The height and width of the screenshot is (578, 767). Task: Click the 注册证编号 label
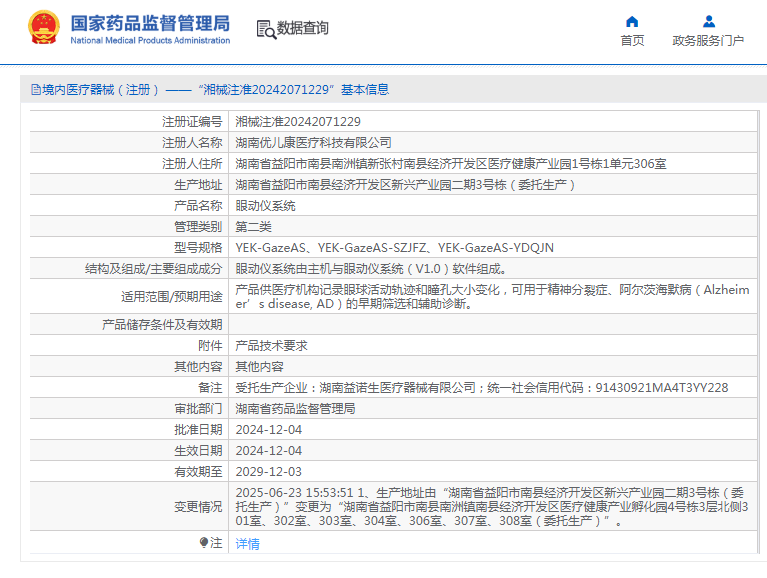[192, 122]
